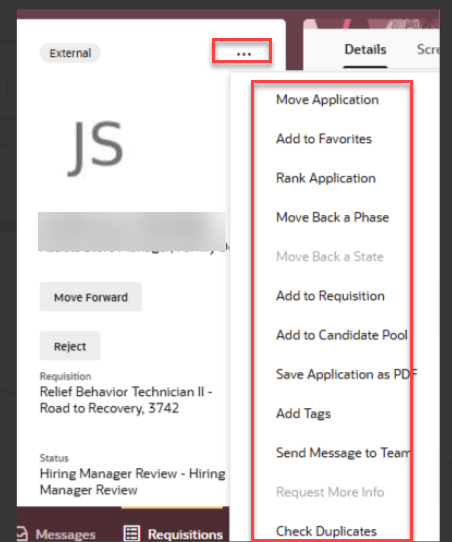Click the Status field label
452x542 pixels.
click(54, 458)
